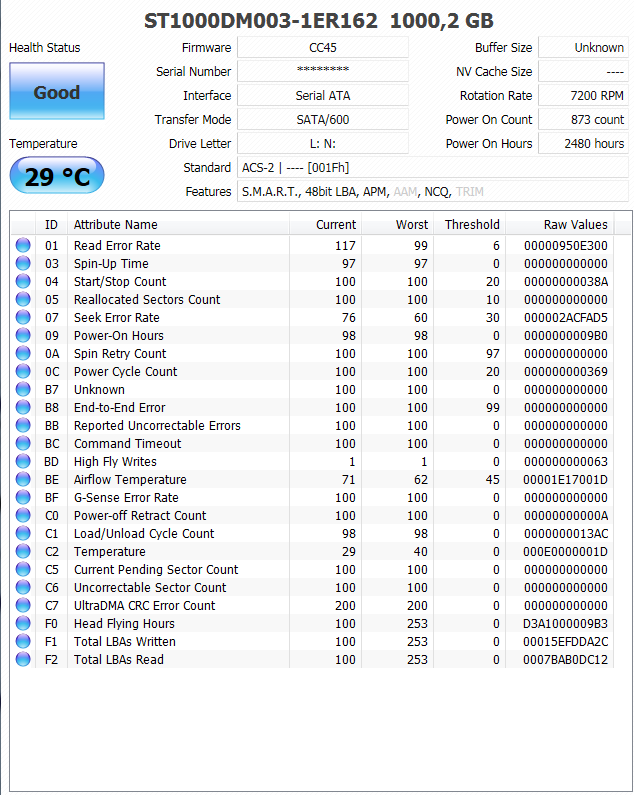Click the status orb for Command Timeout

[x=23, y=443]
